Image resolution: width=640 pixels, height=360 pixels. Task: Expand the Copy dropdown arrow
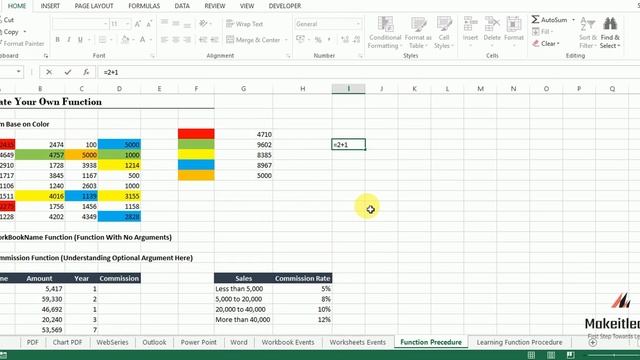pyautogui.click(x=25, y=31)
